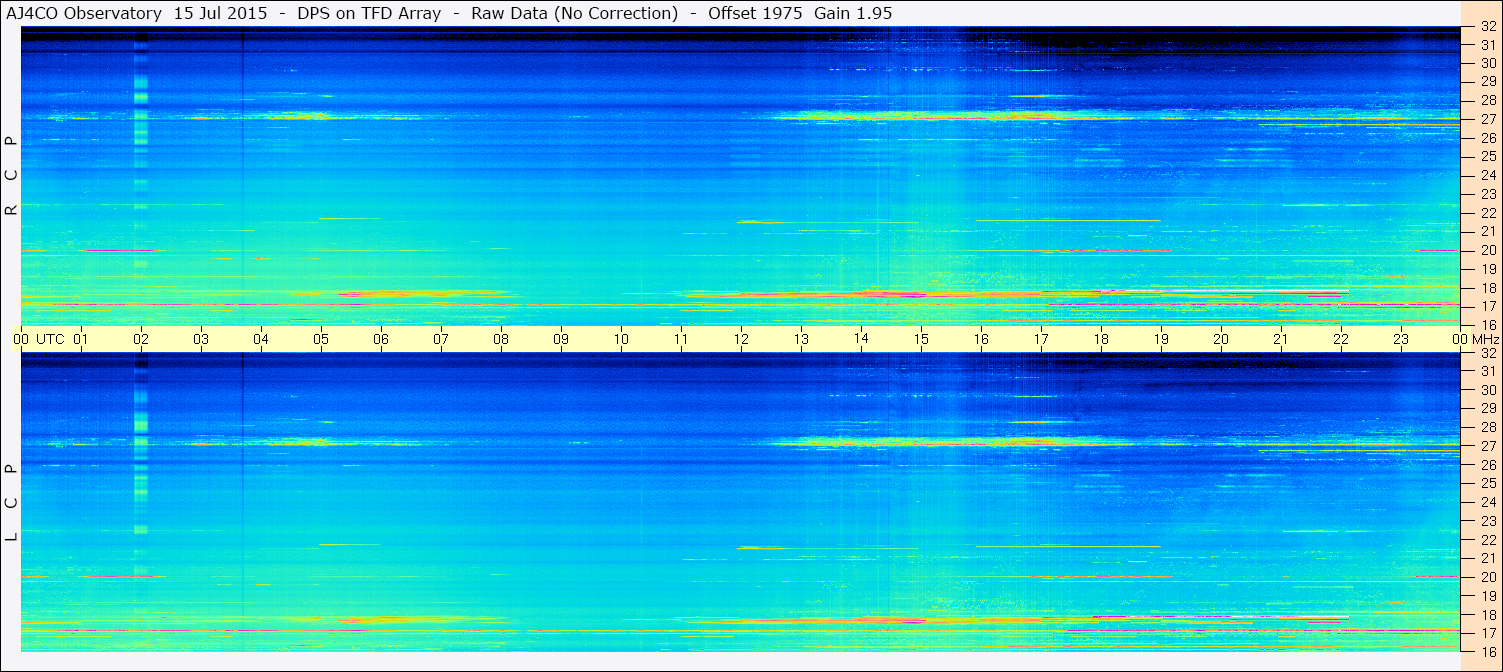The image size is (1503, 672).
Task: Click the vertical R C P panel label
Action: tap(12, 176)
